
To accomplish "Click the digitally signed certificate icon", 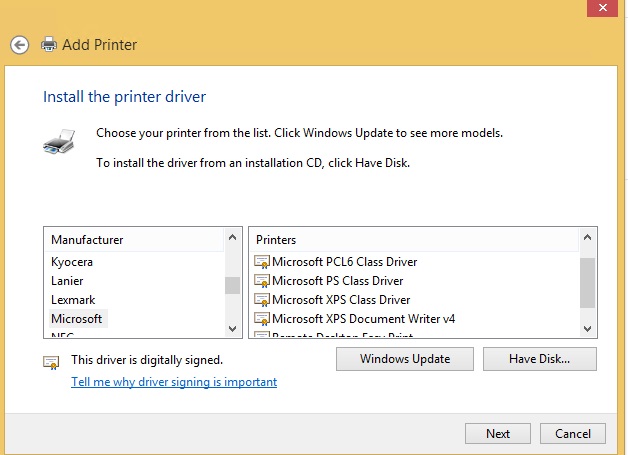I will (51, 362).
